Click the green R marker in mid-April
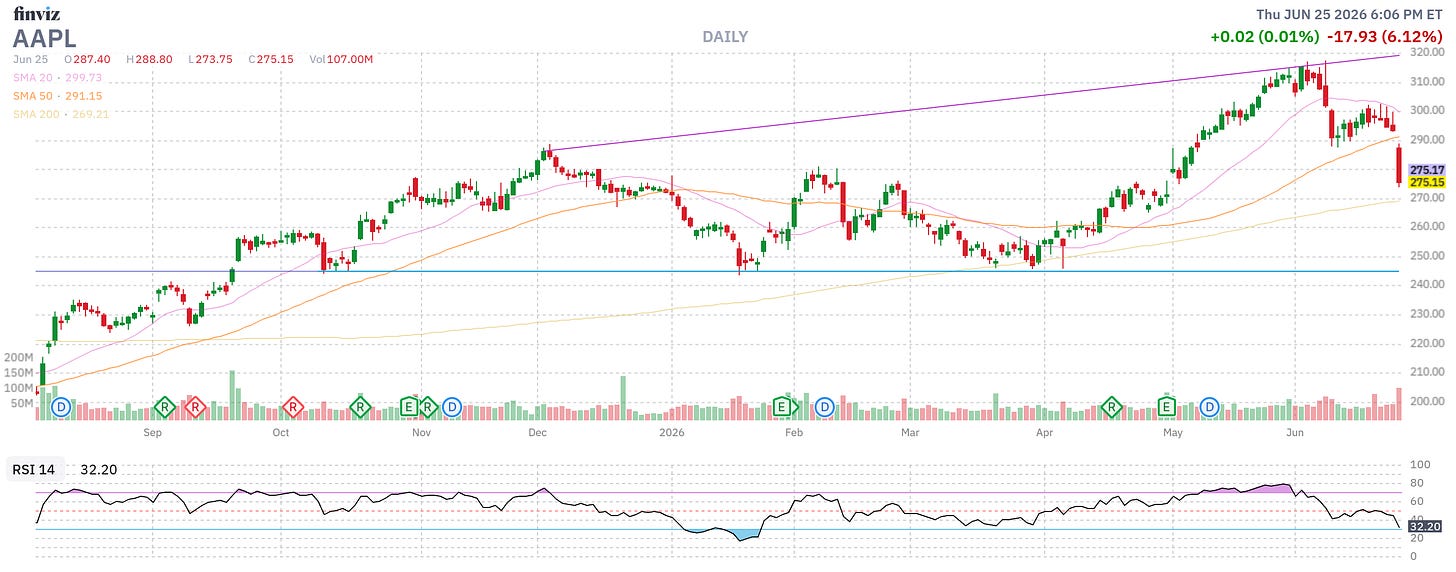 pyautogui.click(x=1112, y=407)
